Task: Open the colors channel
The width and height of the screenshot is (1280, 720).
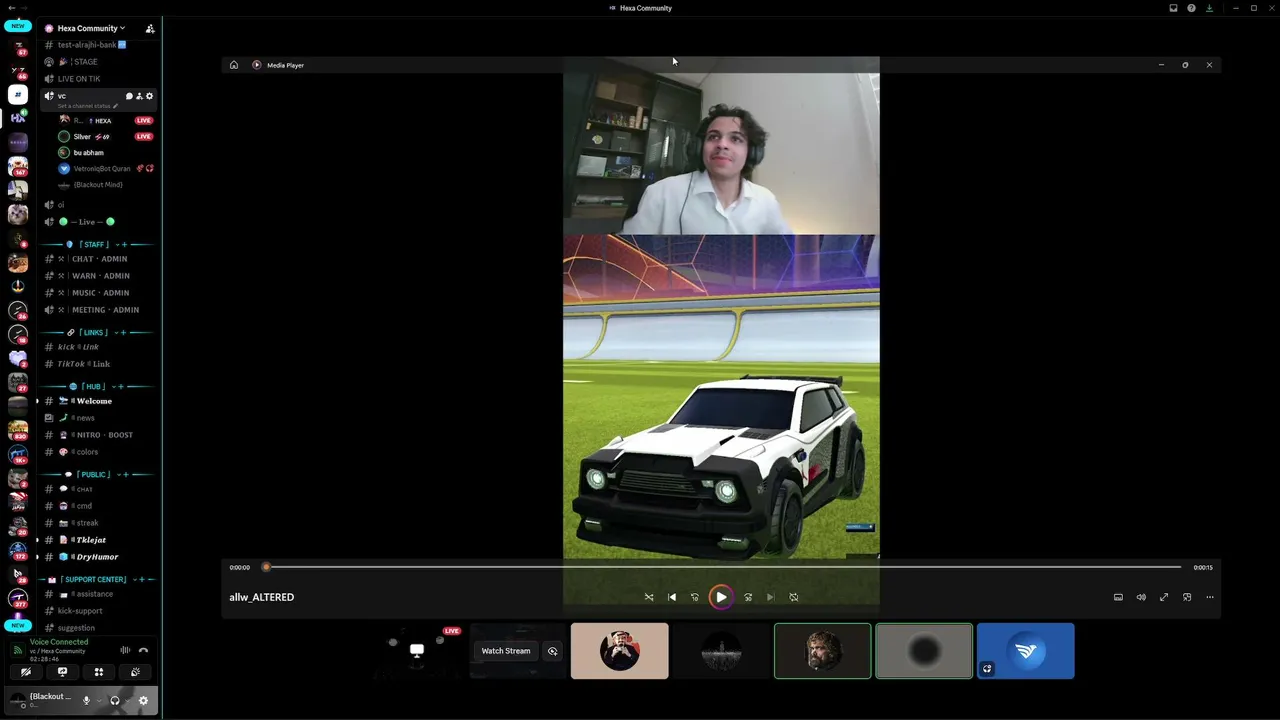Action: [99, 452]
